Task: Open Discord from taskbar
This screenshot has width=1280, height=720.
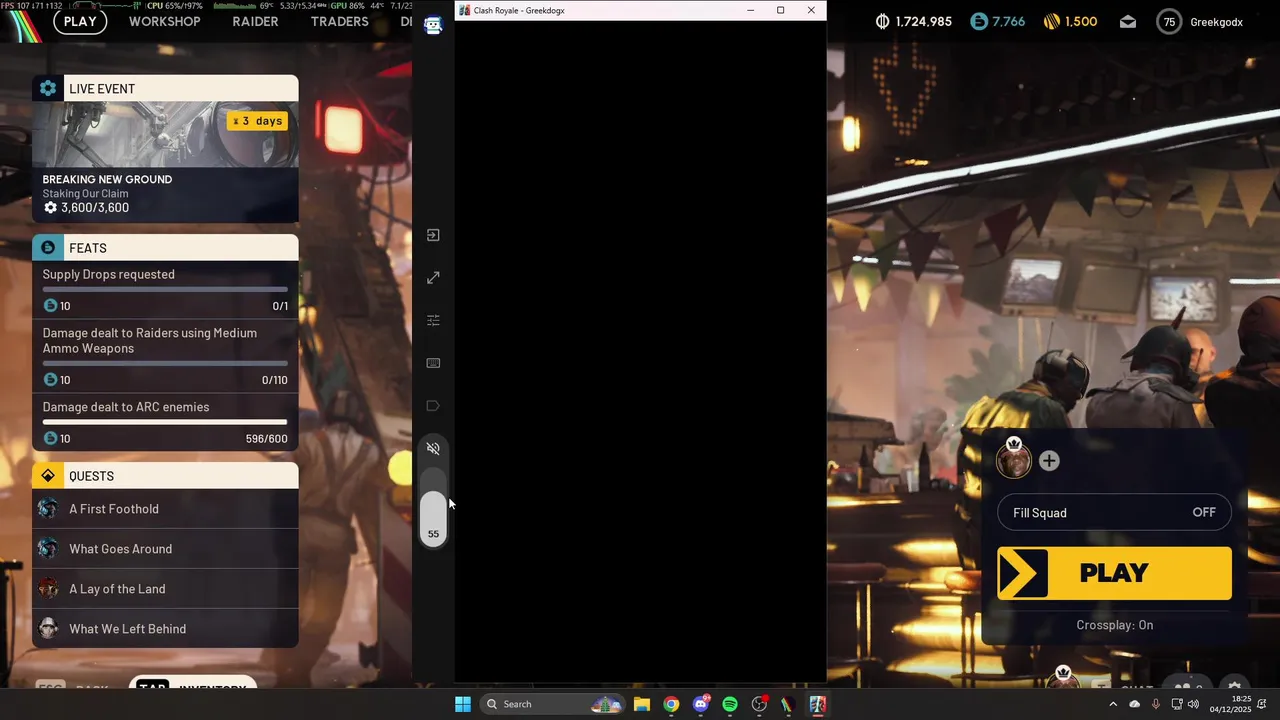Action: (x=701, y=704)
